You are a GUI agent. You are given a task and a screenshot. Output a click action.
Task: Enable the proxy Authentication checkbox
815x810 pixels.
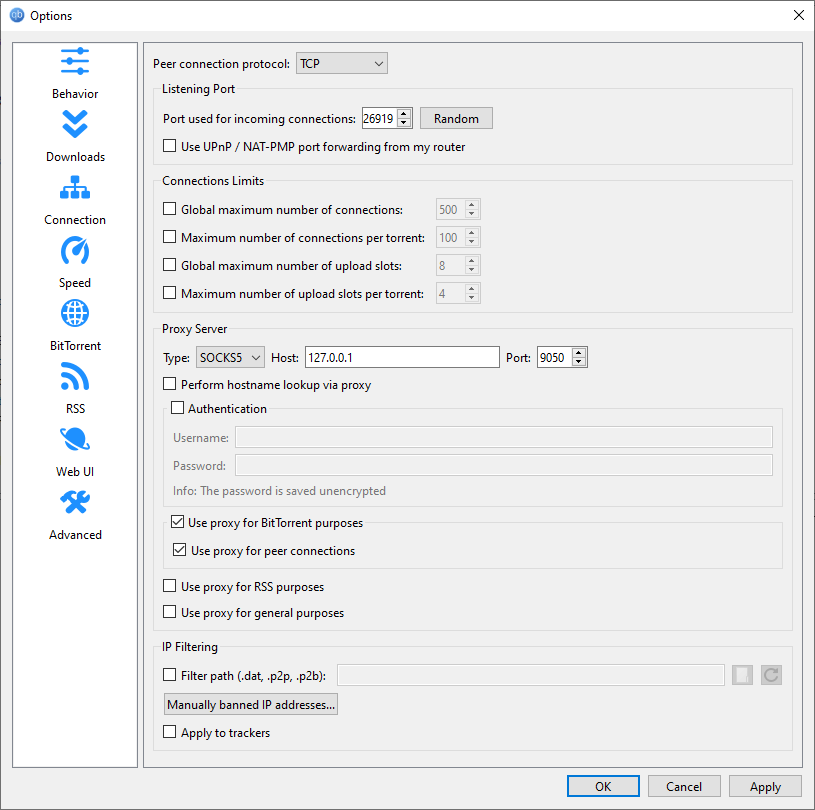[178, 409]
